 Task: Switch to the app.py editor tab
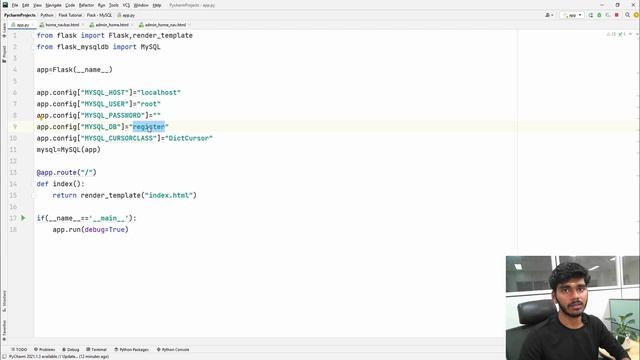21,25
